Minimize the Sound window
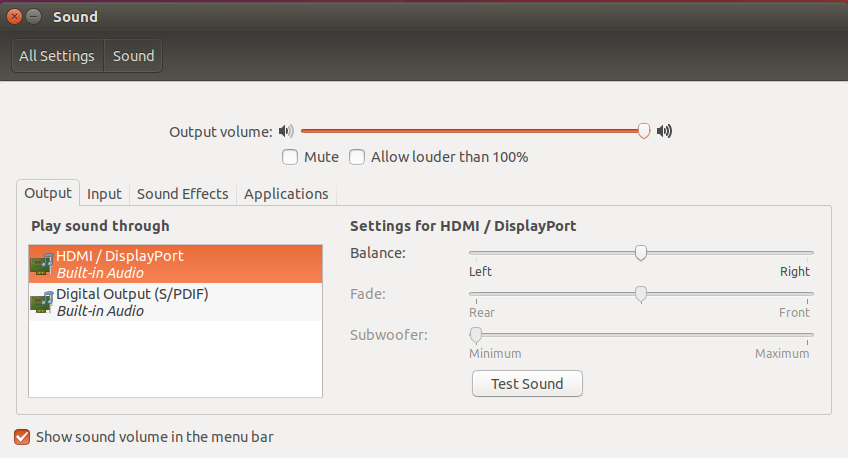Screen dimensions: 848x458 [34, 17]
